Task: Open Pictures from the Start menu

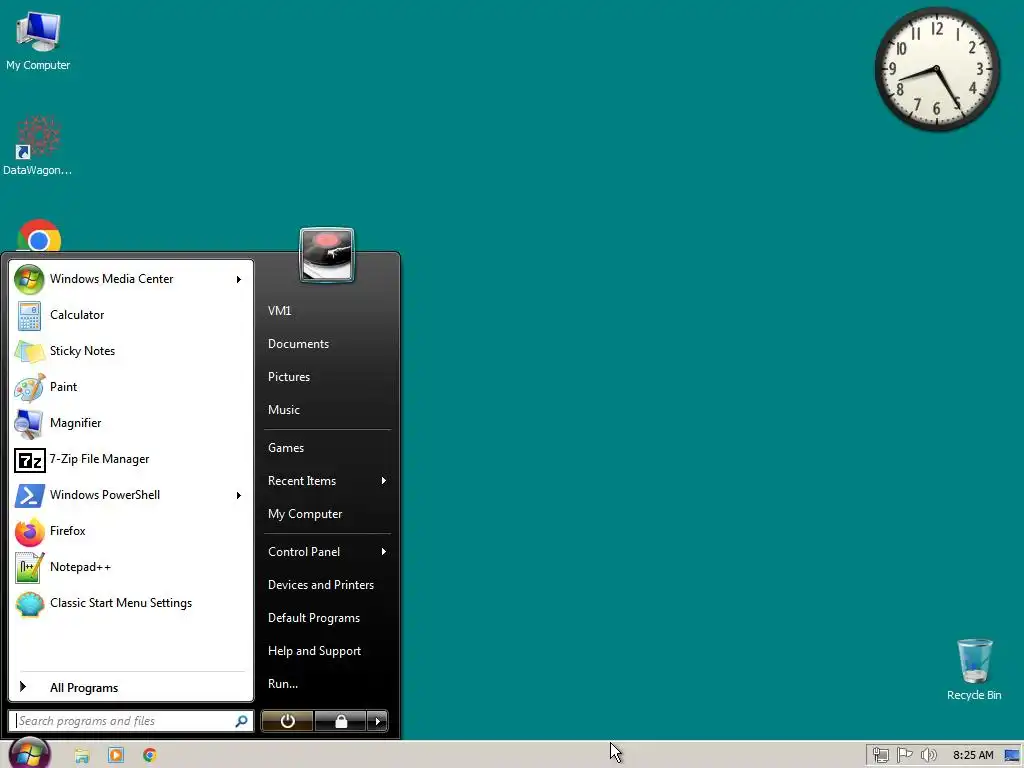Action: click(x=327, y=377)
